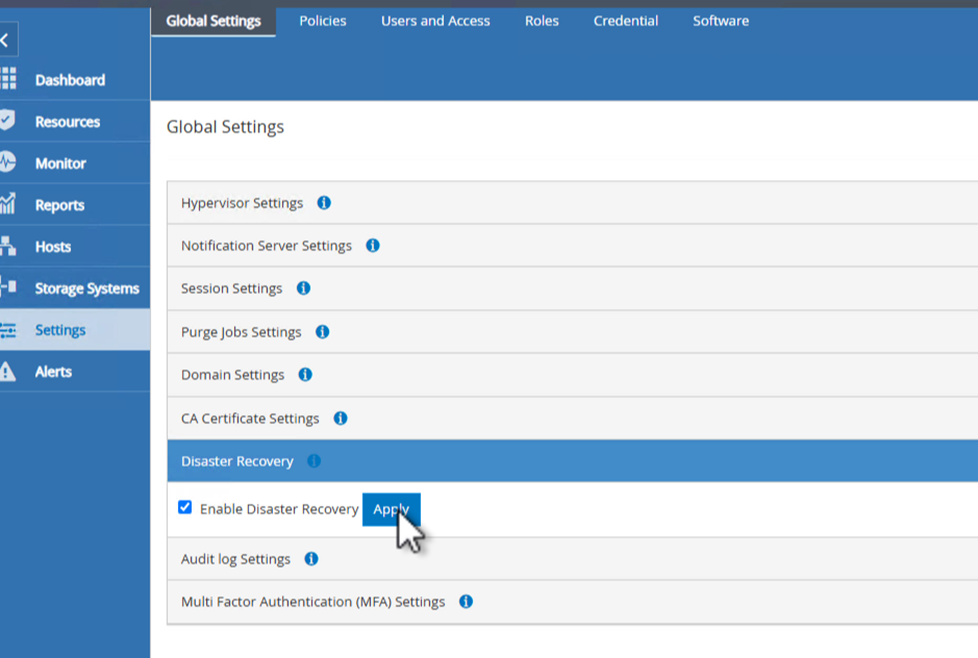
Task: Click info icon next to Hypervisor Settings
Action: click(324, 203)
